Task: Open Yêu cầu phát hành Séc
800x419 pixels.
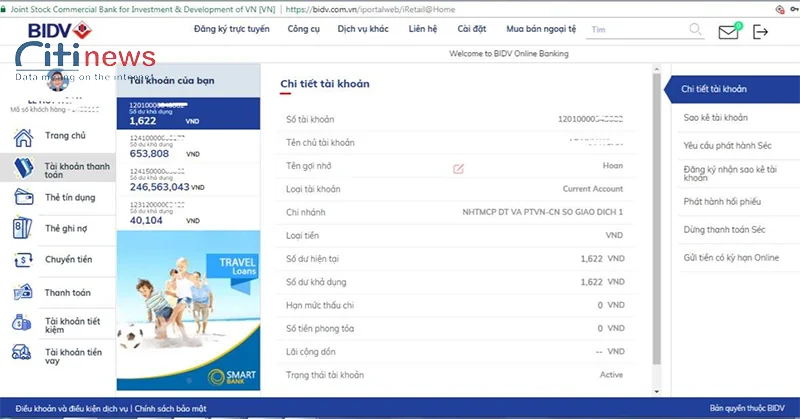Action: (x=728, y=146)
